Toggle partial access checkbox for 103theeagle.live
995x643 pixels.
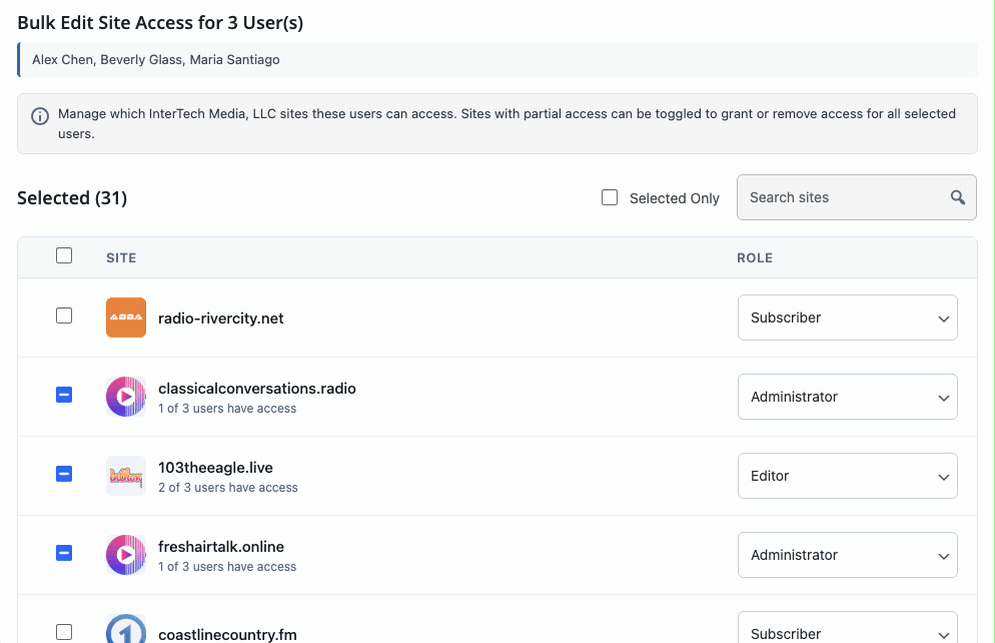tap(64, 474)
